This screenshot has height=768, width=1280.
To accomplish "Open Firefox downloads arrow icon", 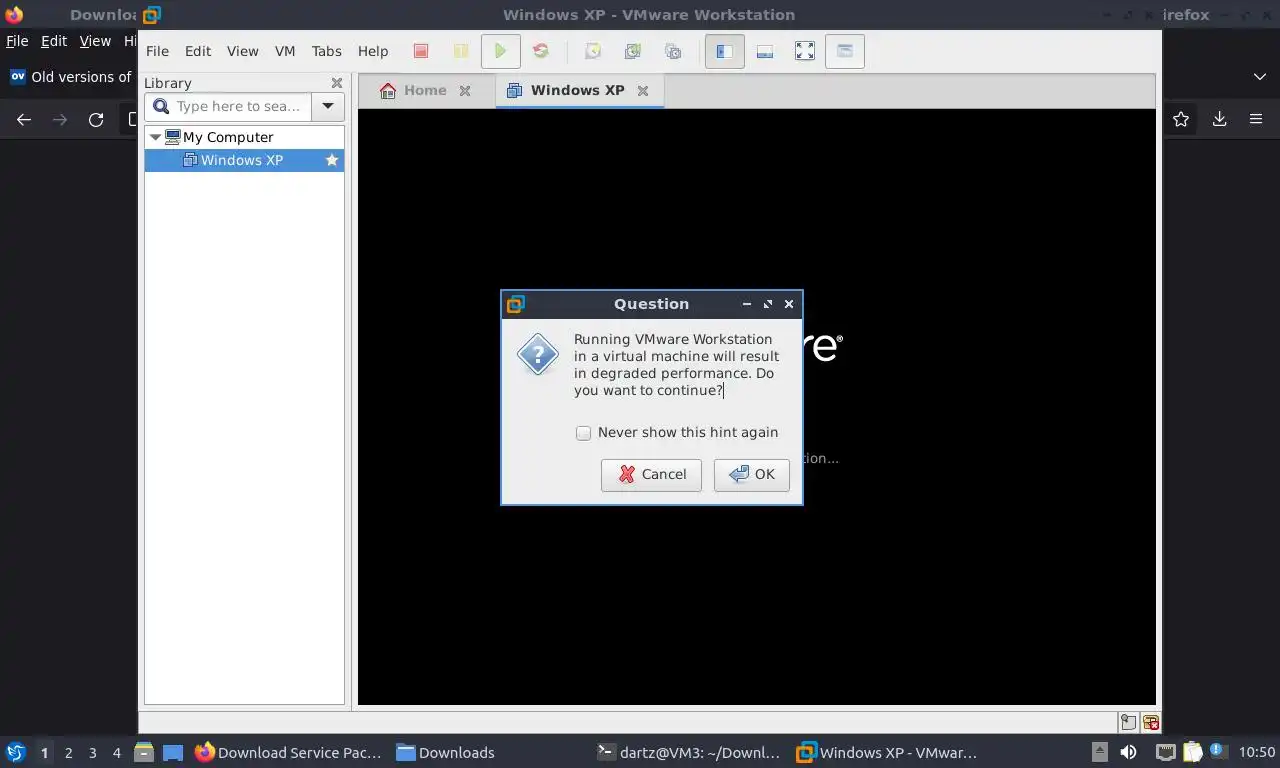I will [x=1219, y=119].
